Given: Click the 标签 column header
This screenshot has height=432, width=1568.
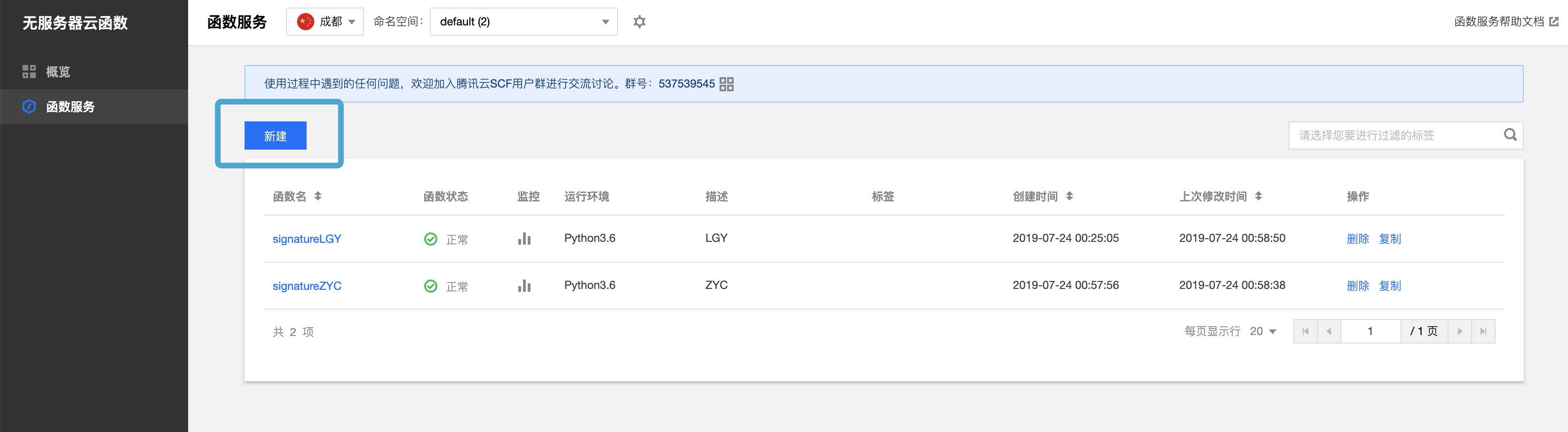Looking at the screenshot, I should point(883,196).
